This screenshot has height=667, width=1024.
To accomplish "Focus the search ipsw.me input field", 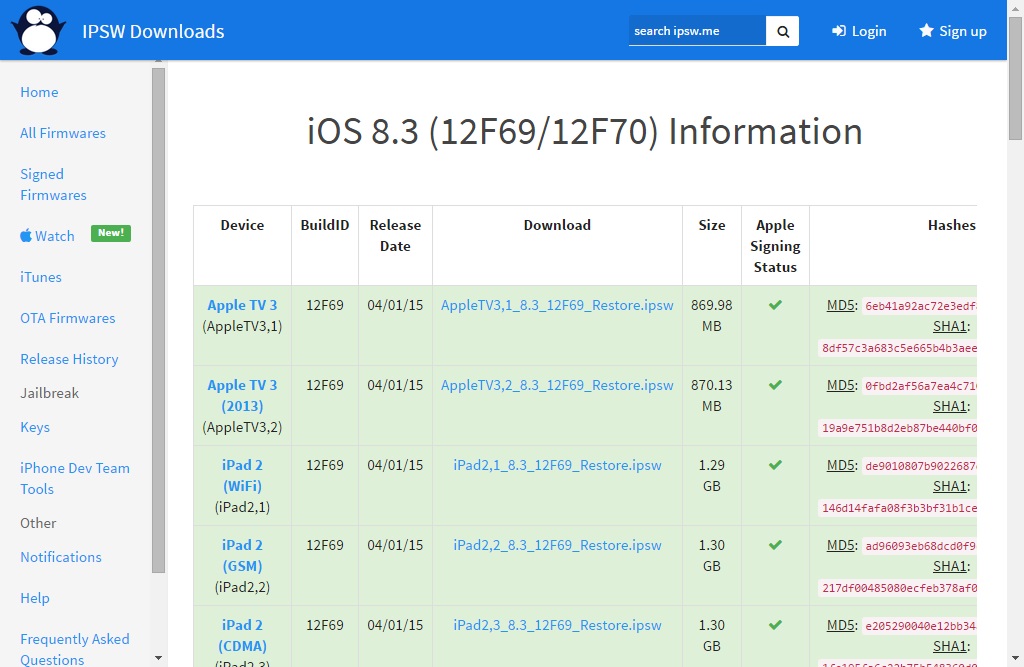I will [697, 31].
